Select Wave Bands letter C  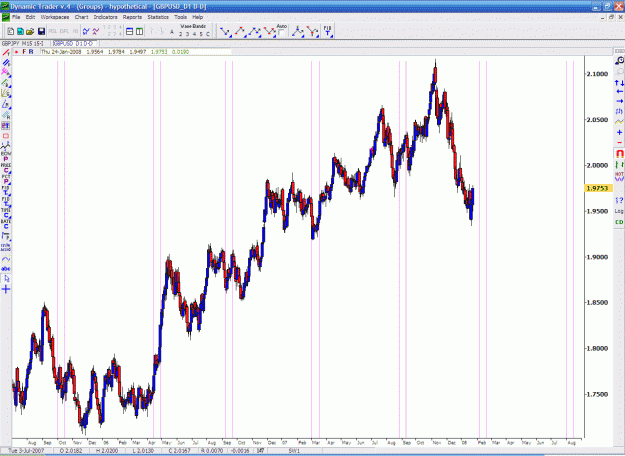coord(208,34)
